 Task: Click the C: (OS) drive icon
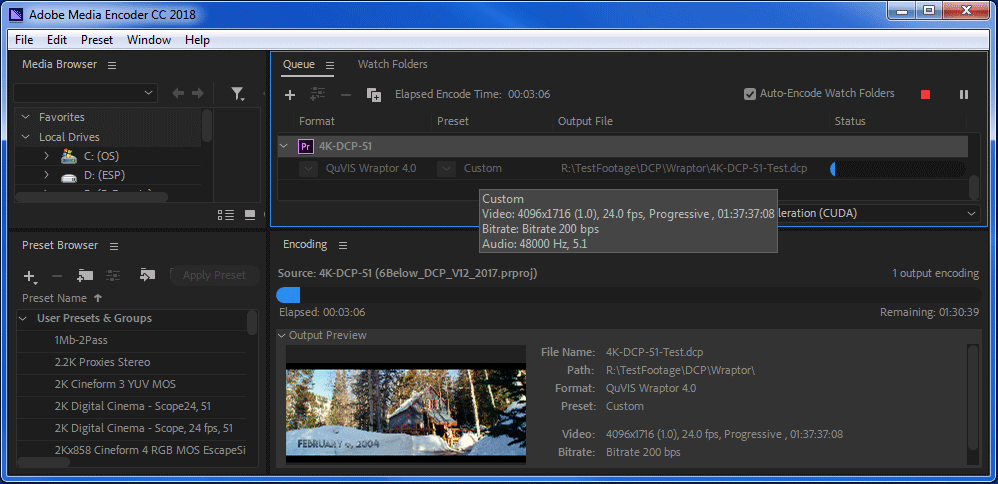(x=69, y=155)
